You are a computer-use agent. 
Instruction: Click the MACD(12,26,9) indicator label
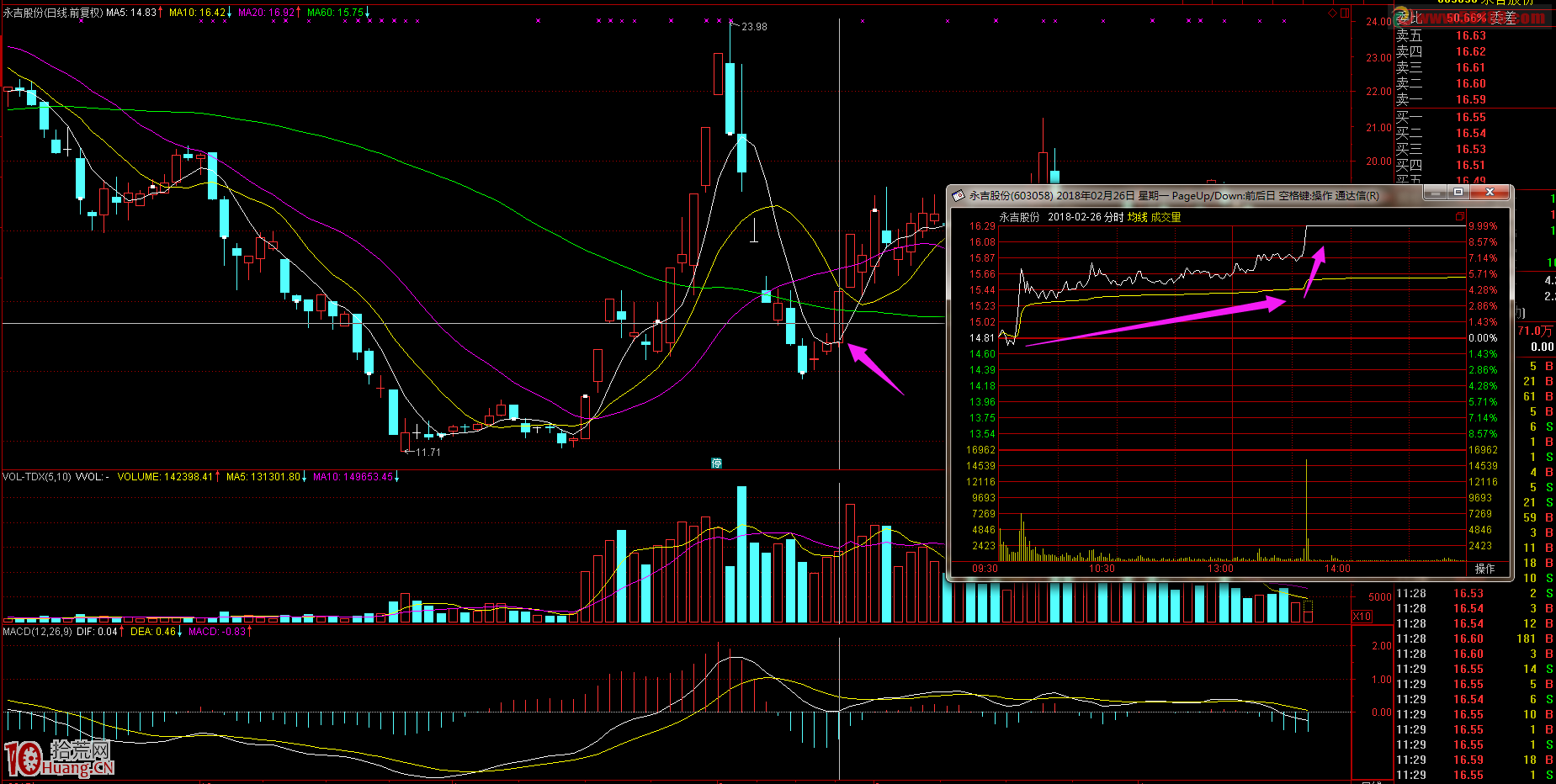click(x=37, y=632)
